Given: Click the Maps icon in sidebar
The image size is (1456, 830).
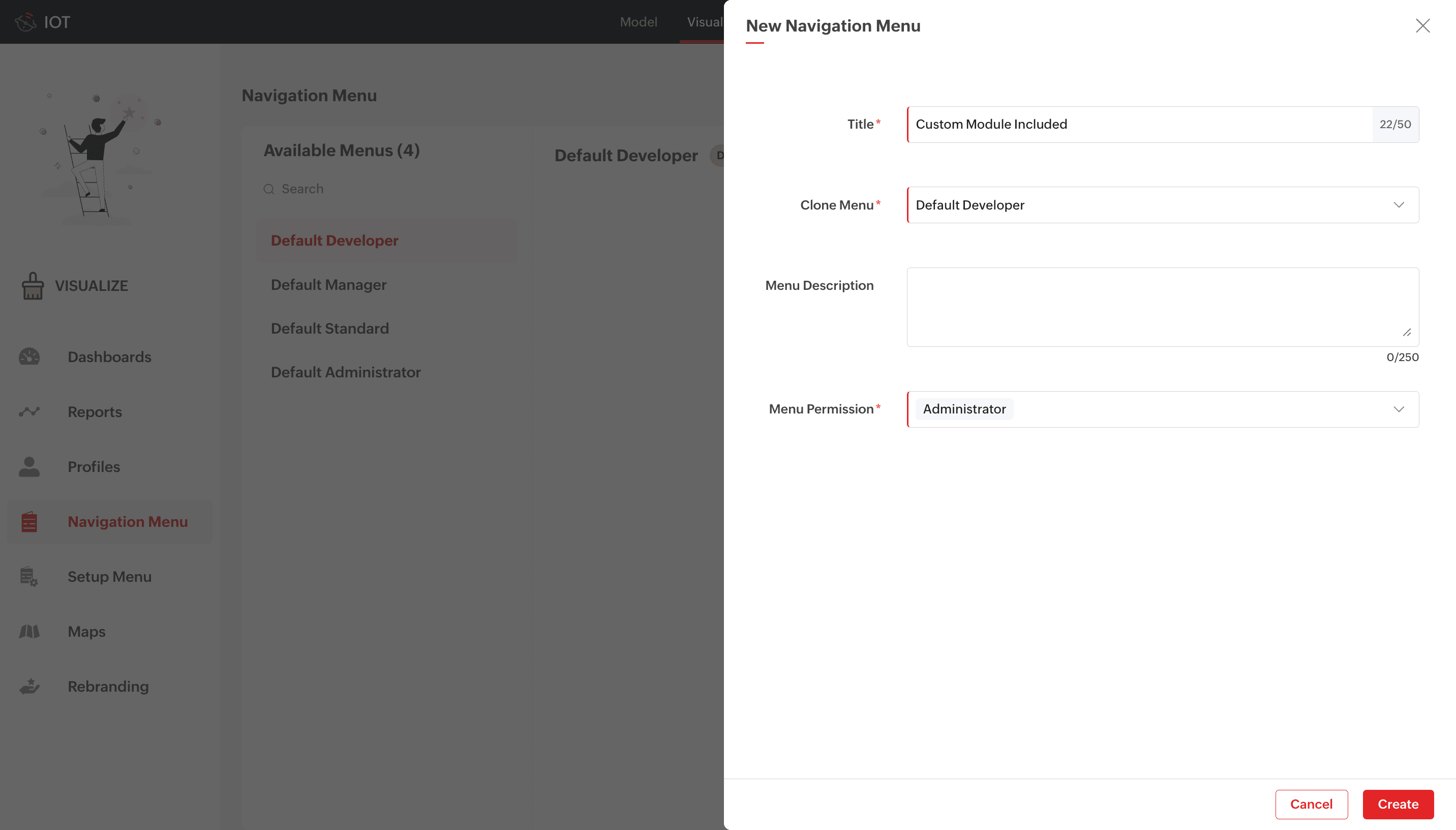Looking at the screenshot, I should [x=29, y=632].
